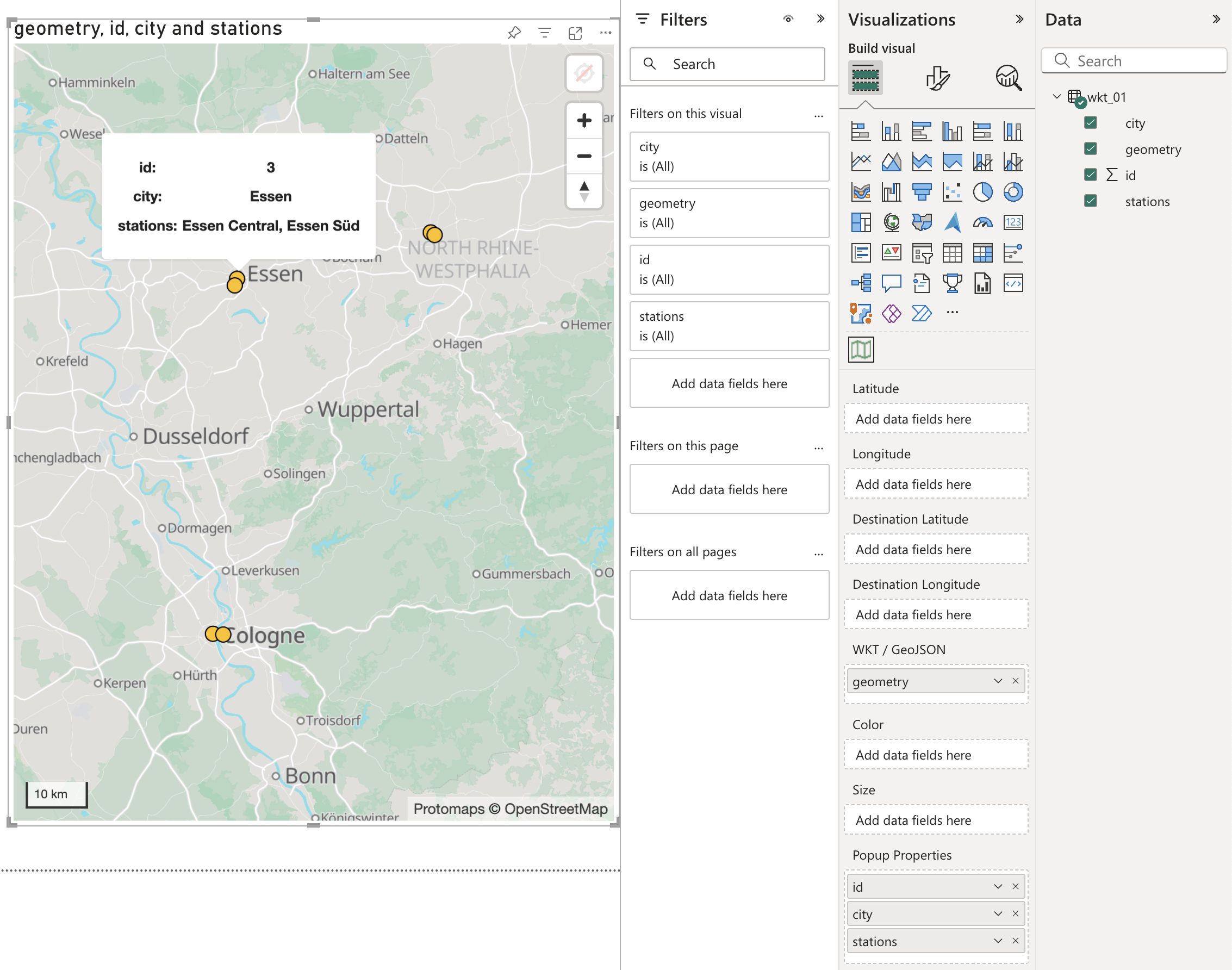
Task: Select the scatter chart visual
Action: (952, 192)
